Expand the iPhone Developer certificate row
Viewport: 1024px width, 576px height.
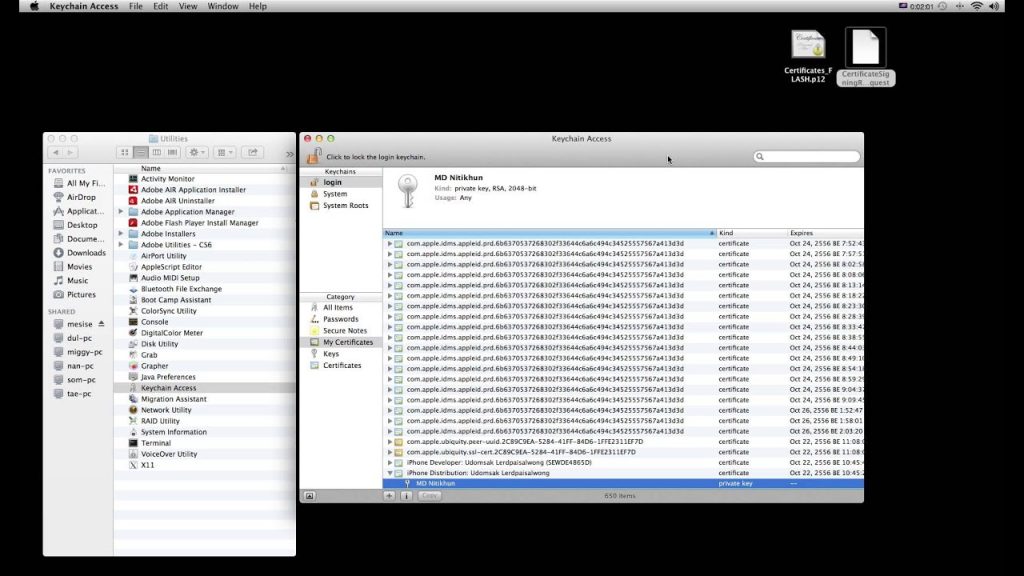[390, 462]
